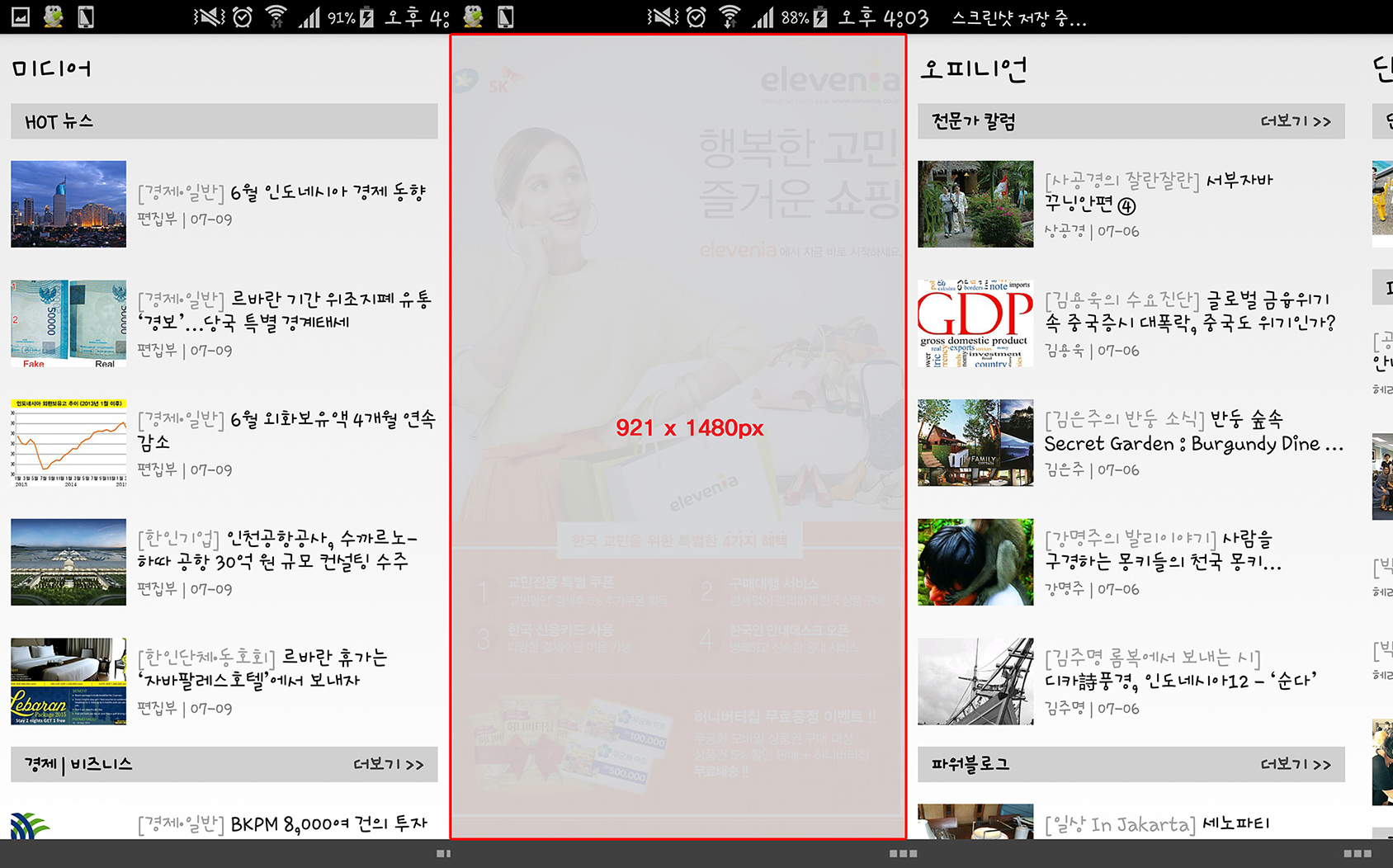Open blog post '[일상 In Jakarta] 세노파티'
This screenshot has width=1393, height=868.
pyautogui.click(x=1157, y=823)
